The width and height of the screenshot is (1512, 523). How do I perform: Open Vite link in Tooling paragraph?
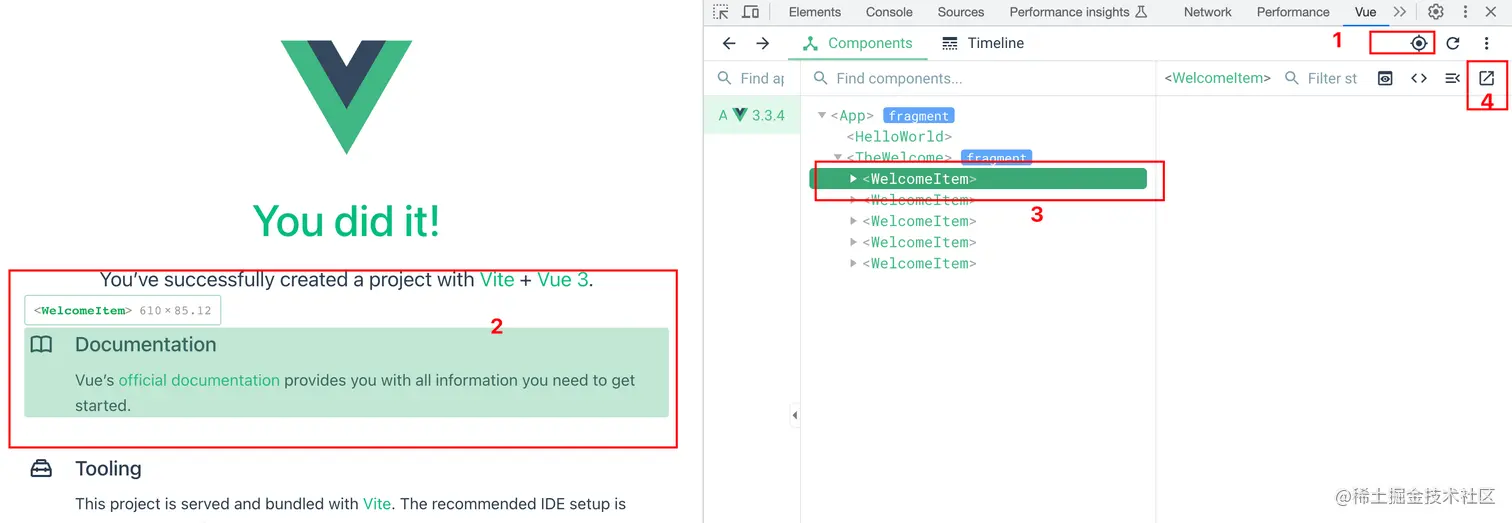point(376,504)
